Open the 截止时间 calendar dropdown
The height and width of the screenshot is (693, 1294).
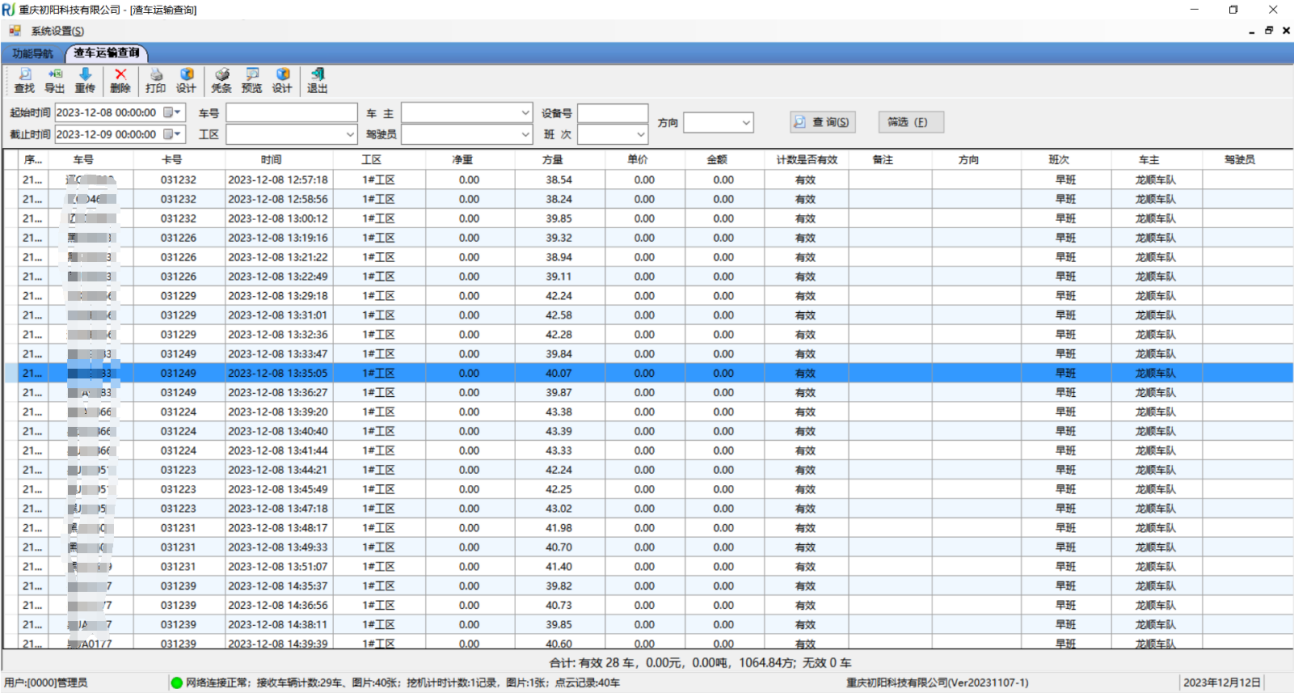173,134
